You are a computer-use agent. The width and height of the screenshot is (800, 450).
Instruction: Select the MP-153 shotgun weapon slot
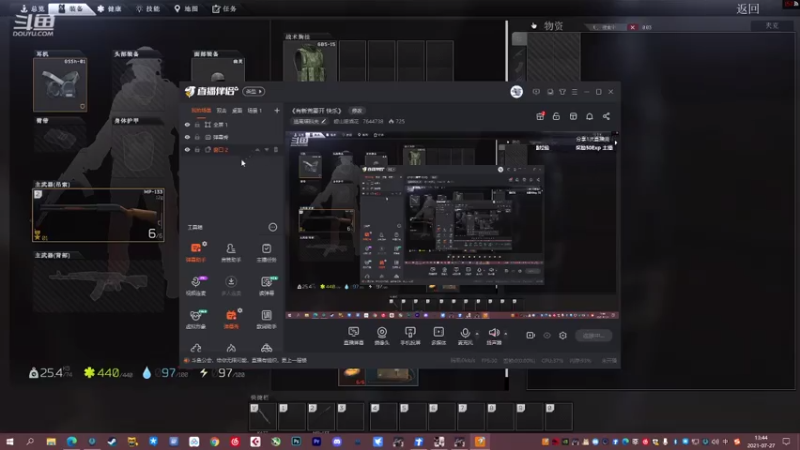coord(98,215)
